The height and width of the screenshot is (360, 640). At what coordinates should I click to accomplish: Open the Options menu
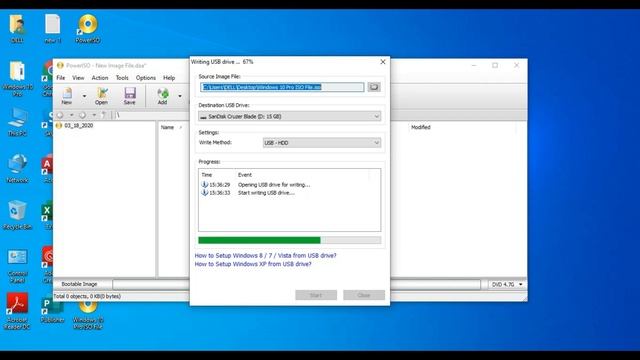(x=146, y=78)
